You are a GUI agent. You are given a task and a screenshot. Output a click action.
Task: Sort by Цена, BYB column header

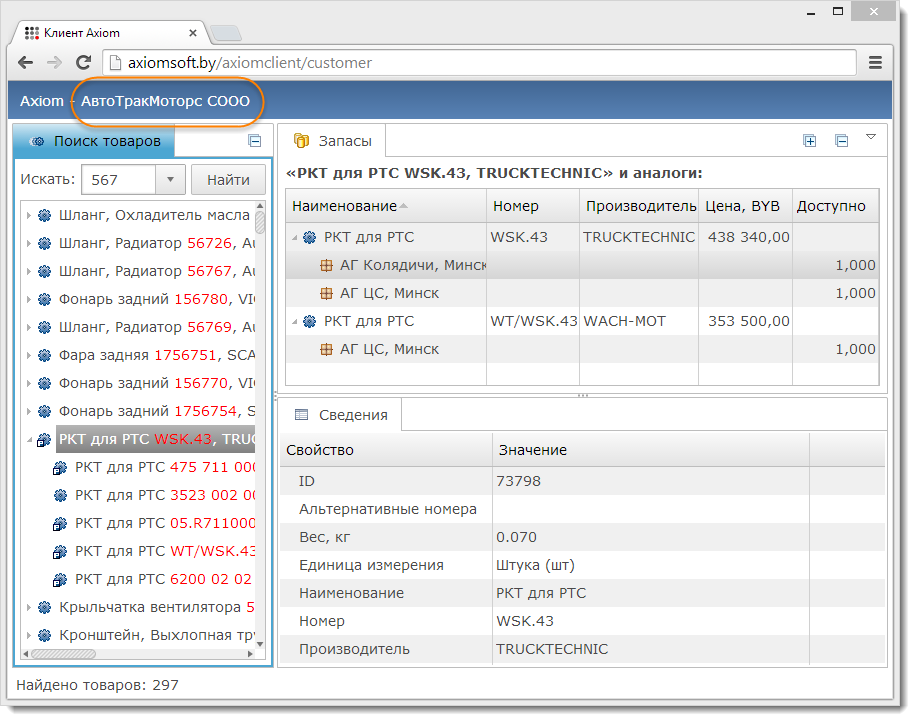(x=745, y=206)
